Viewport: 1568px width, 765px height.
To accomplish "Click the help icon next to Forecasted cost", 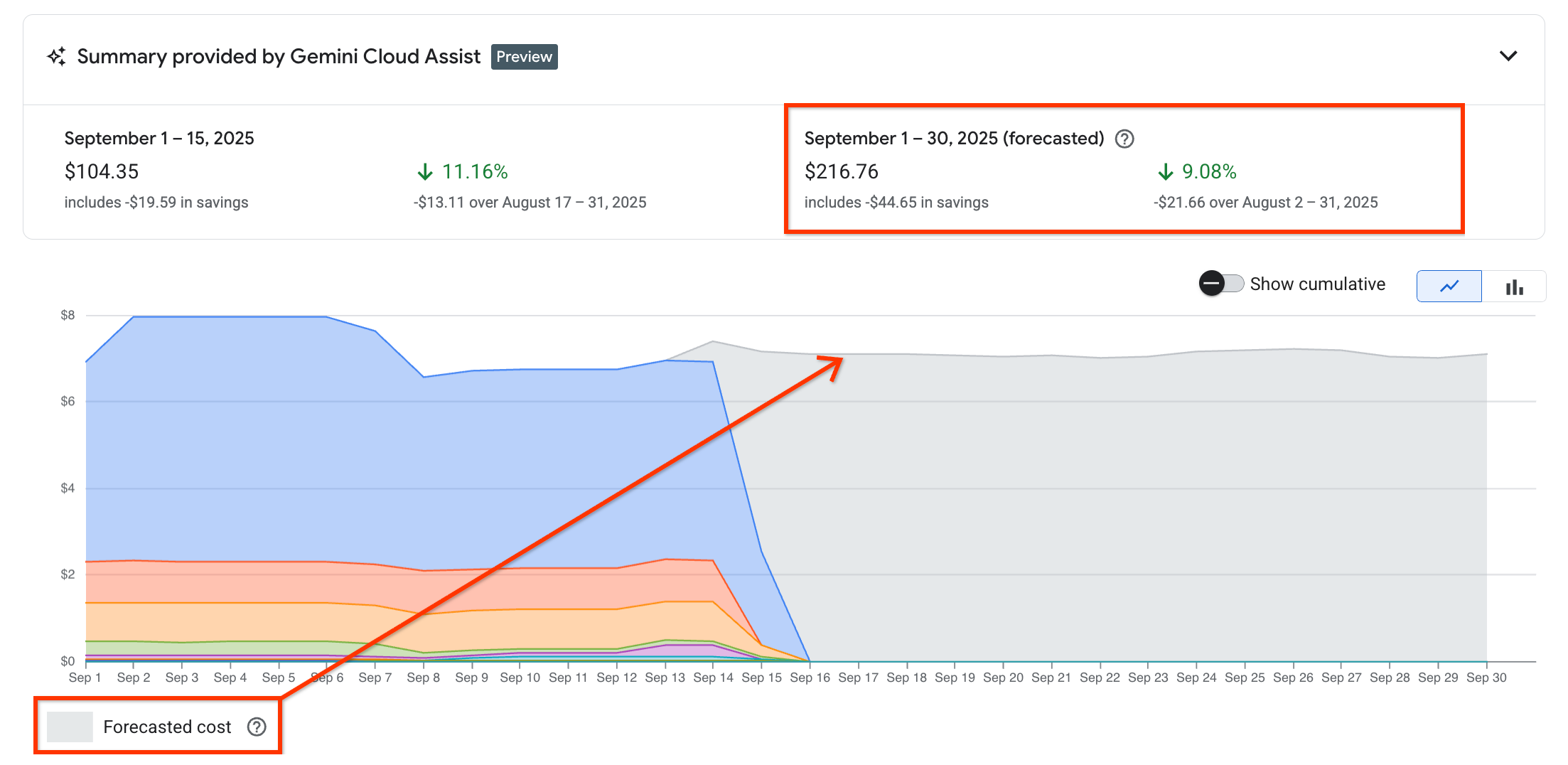I will (257, 727).
